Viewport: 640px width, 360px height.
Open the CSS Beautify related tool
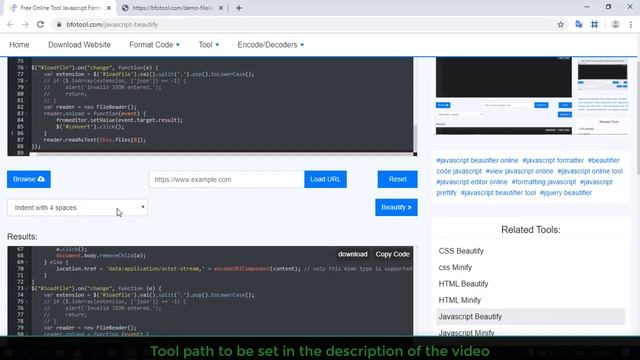[x=461, y=251]
